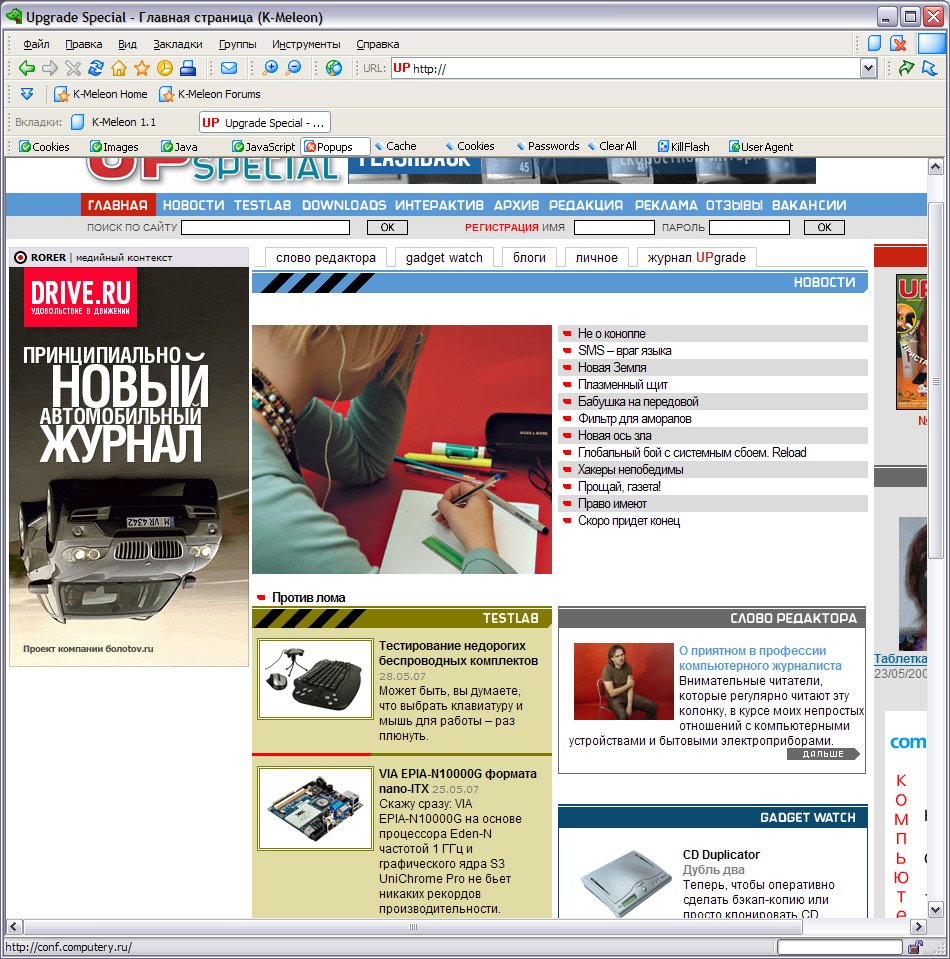The image size is (950, 959).
Task: Reload the page using the refresh icon
Action: point(95,68)
